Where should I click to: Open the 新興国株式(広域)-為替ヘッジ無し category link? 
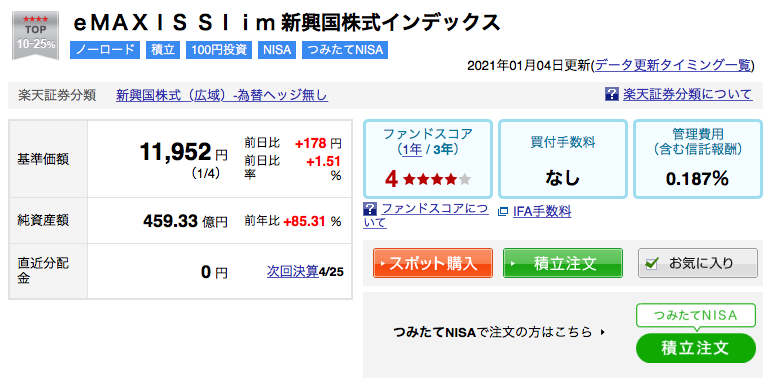[222, 95]
